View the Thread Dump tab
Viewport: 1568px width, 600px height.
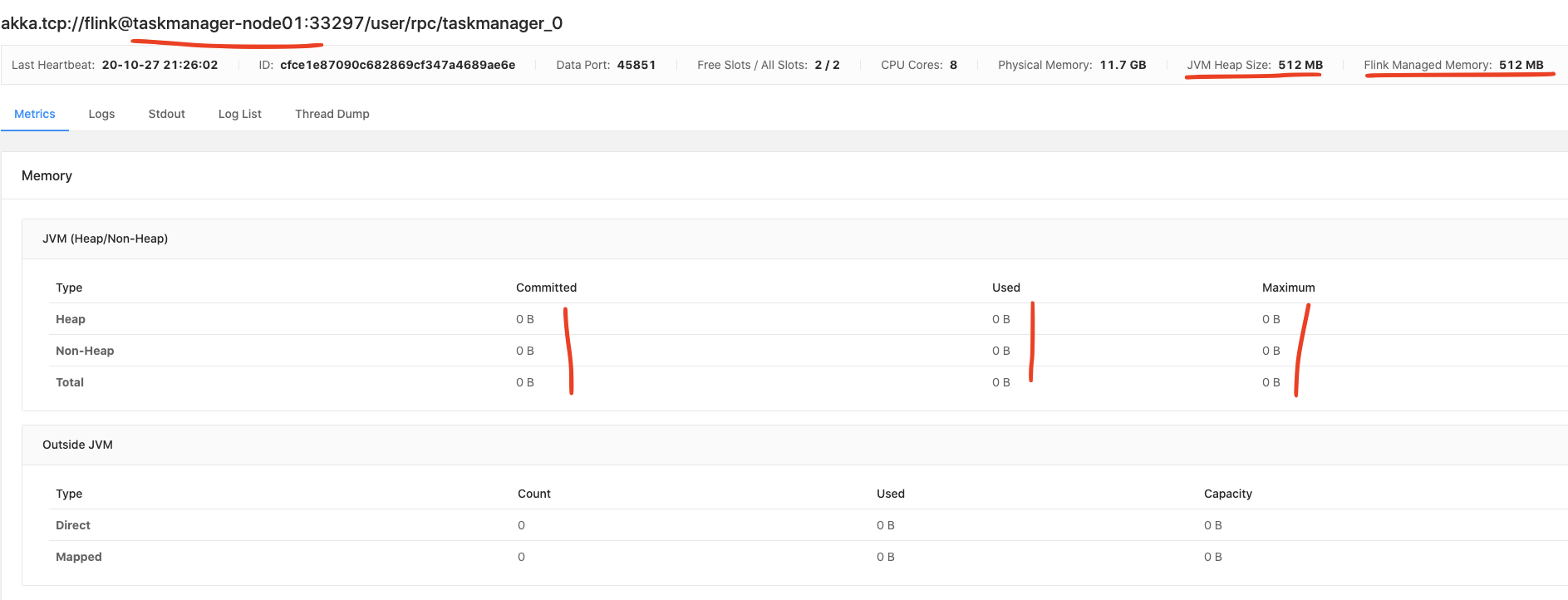coord(332,114)
